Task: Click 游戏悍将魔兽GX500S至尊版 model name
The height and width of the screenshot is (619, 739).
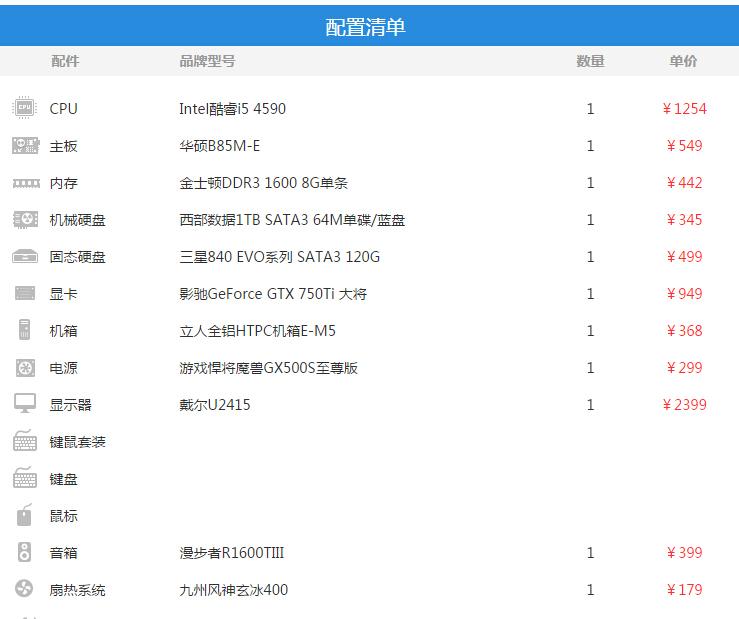Action: coord(268,368)
